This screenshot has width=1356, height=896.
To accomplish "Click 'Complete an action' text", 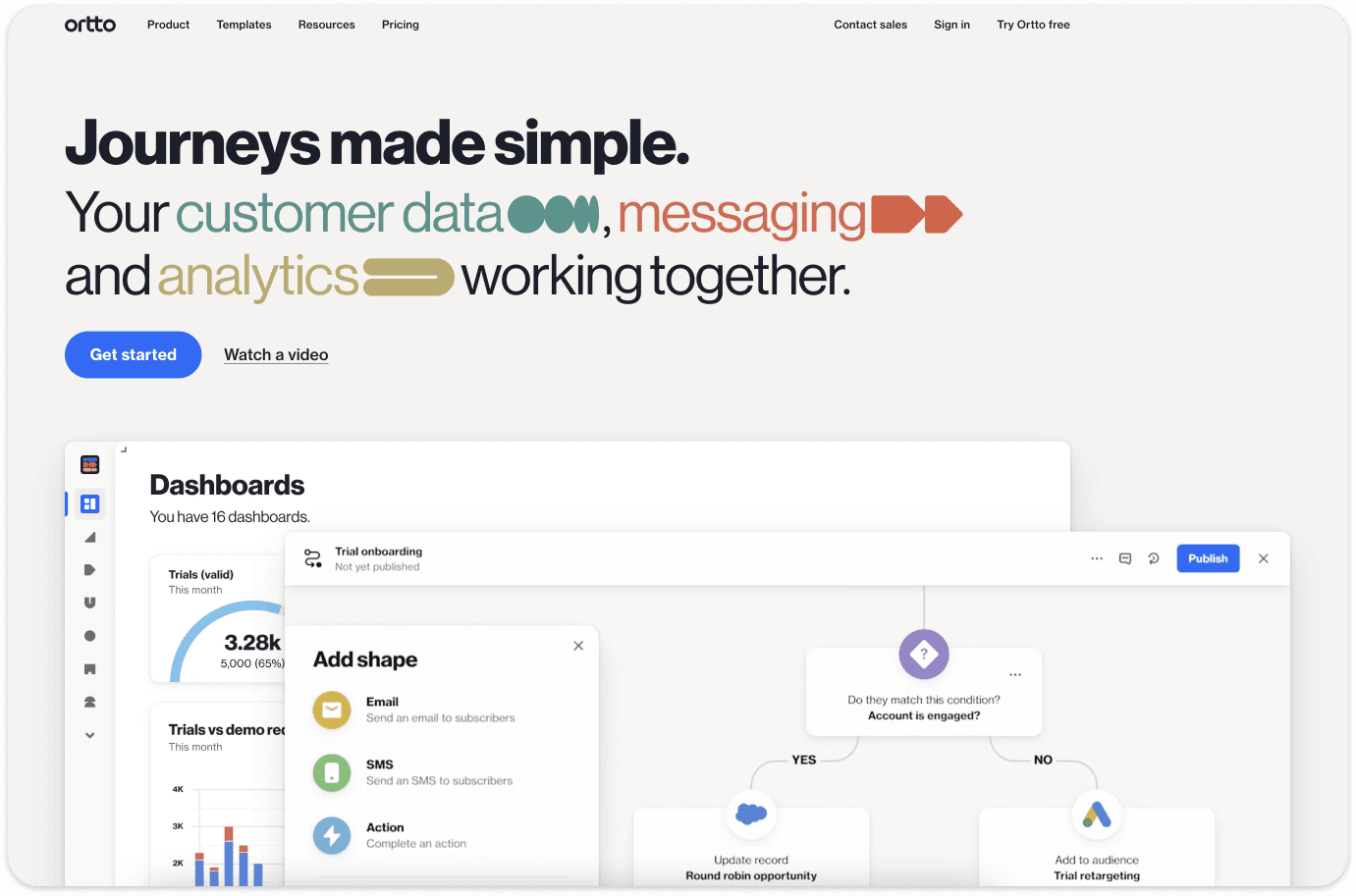I will 416,844.
